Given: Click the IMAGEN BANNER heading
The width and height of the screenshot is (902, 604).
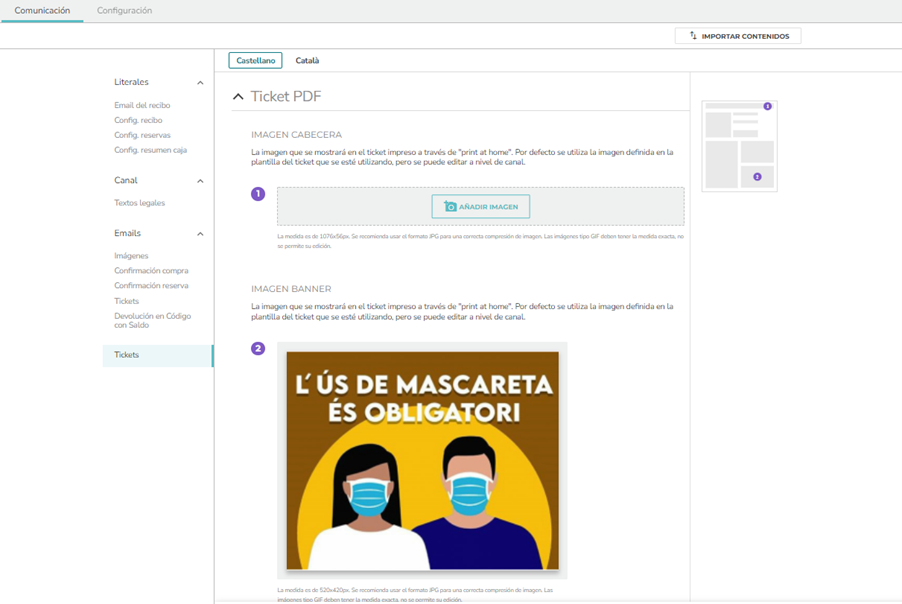Looking at the screenshot, I should (x=291, y=289).
